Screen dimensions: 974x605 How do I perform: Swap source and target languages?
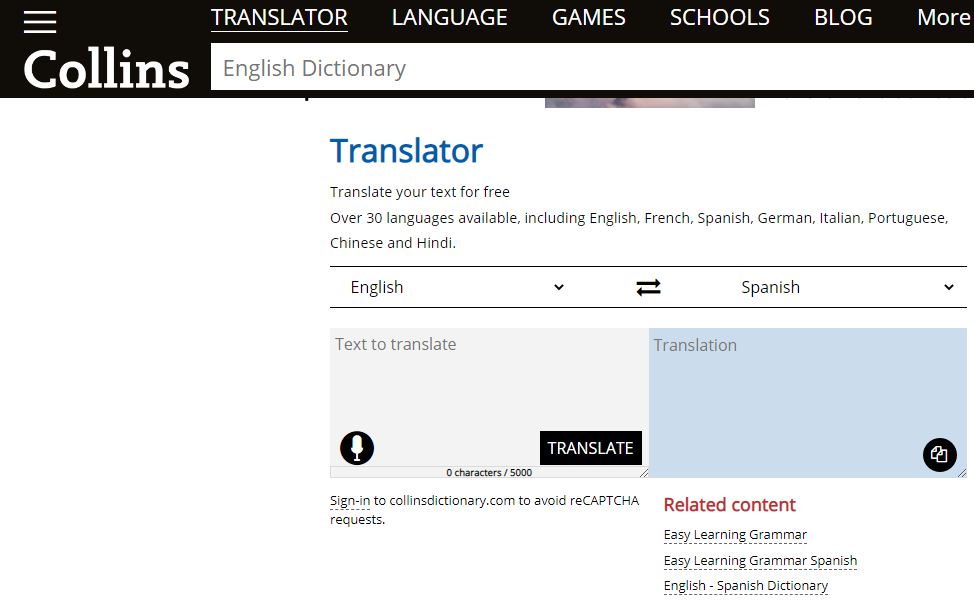pos(648,287)
